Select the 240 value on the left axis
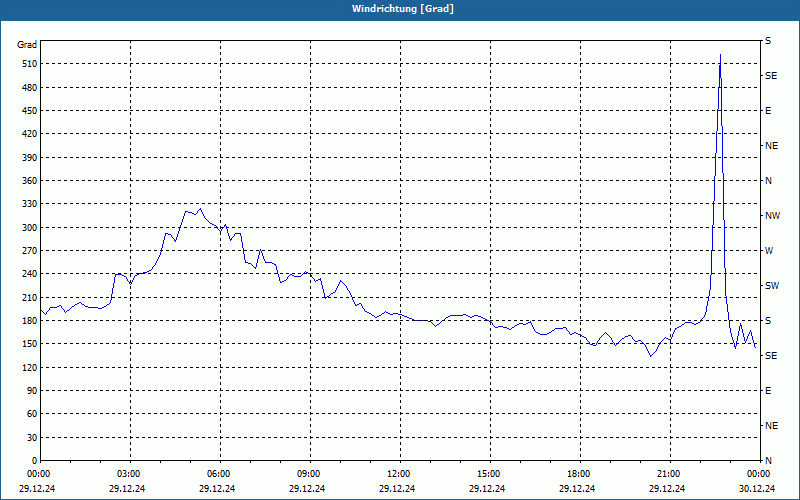This screenshot has width=800, height=500. (x=30, y=274)
